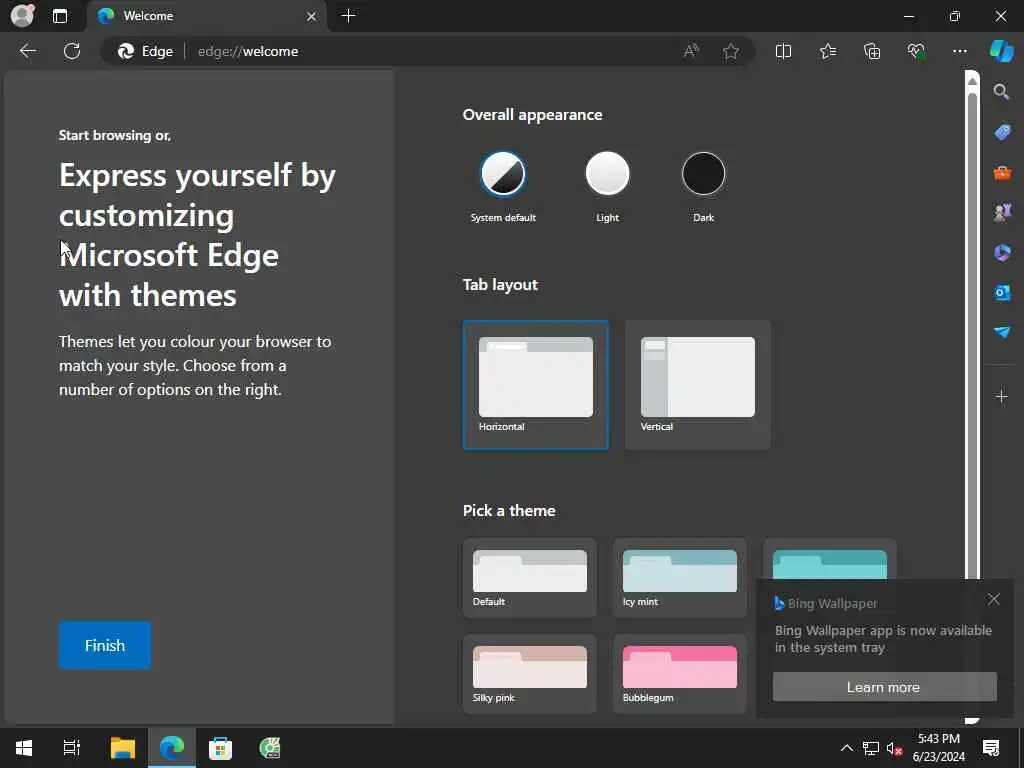Open the Collections icon

click(872, 51)
